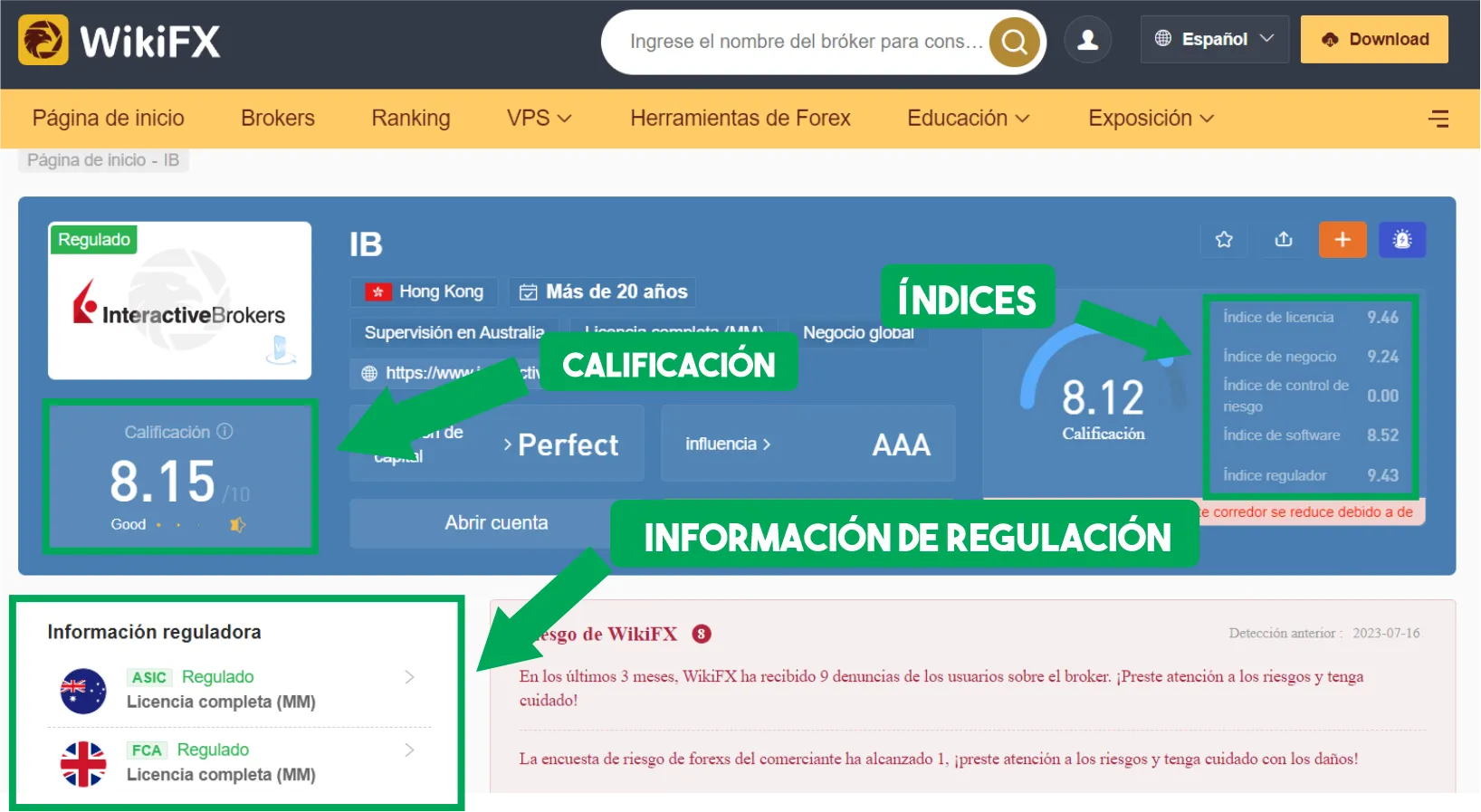Expand the VPS menu
Screen dimensions: 1481x812
(x=540, y=119)
